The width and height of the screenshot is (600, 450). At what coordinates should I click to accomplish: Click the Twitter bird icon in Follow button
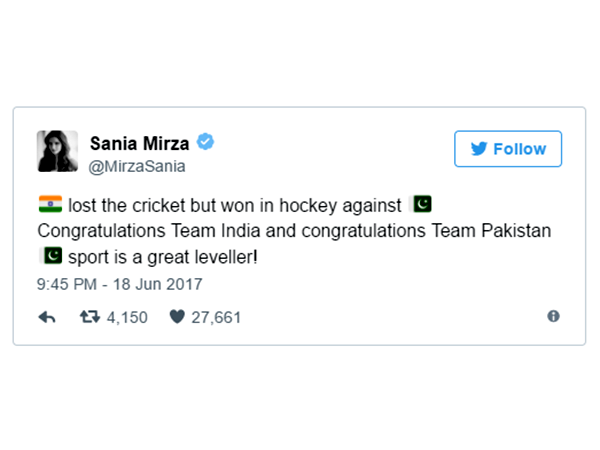click(478, 149)
